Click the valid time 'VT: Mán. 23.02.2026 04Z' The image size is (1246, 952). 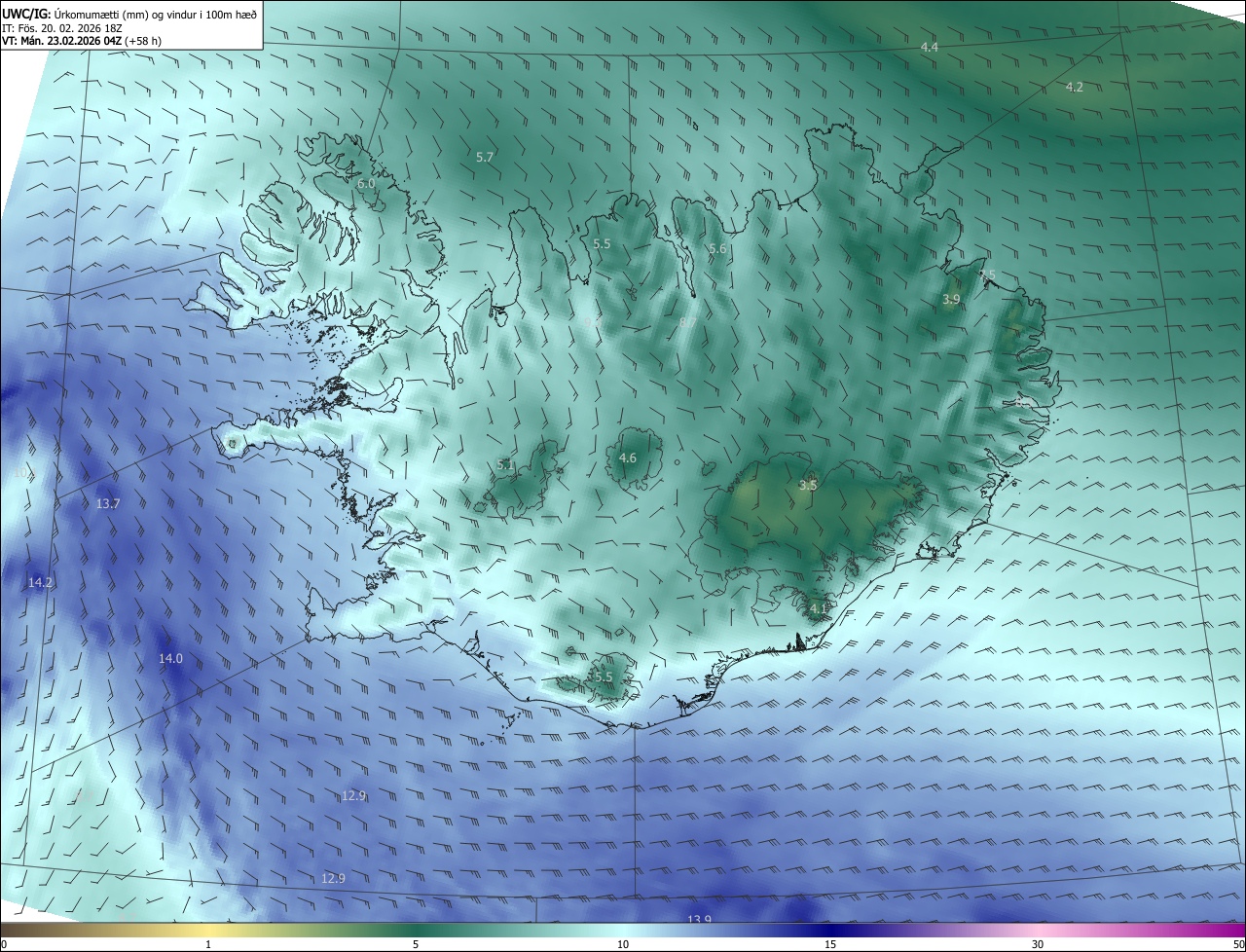[x=61, y=42]
